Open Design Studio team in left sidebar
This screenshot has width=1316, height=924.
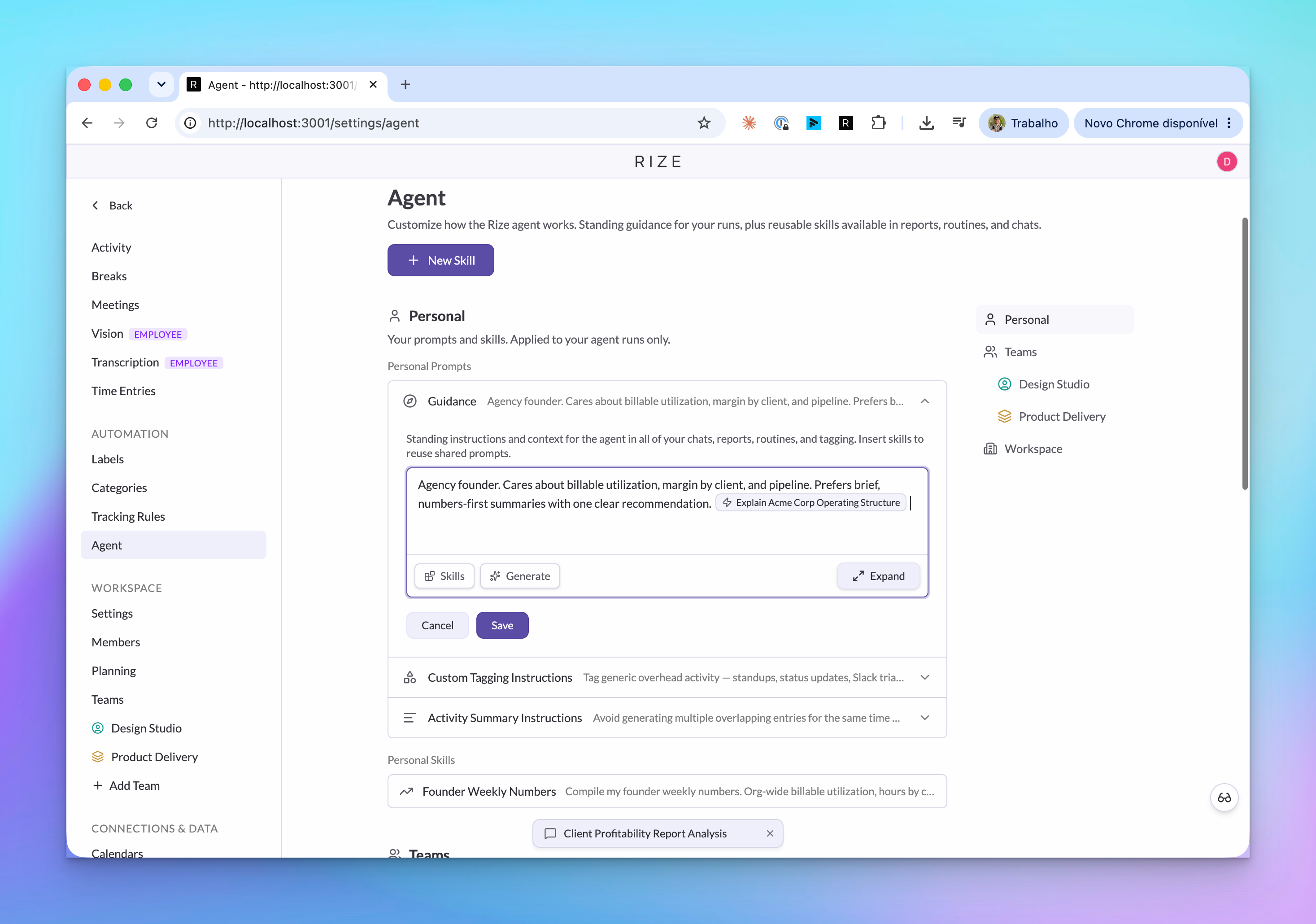pos(136,728)
